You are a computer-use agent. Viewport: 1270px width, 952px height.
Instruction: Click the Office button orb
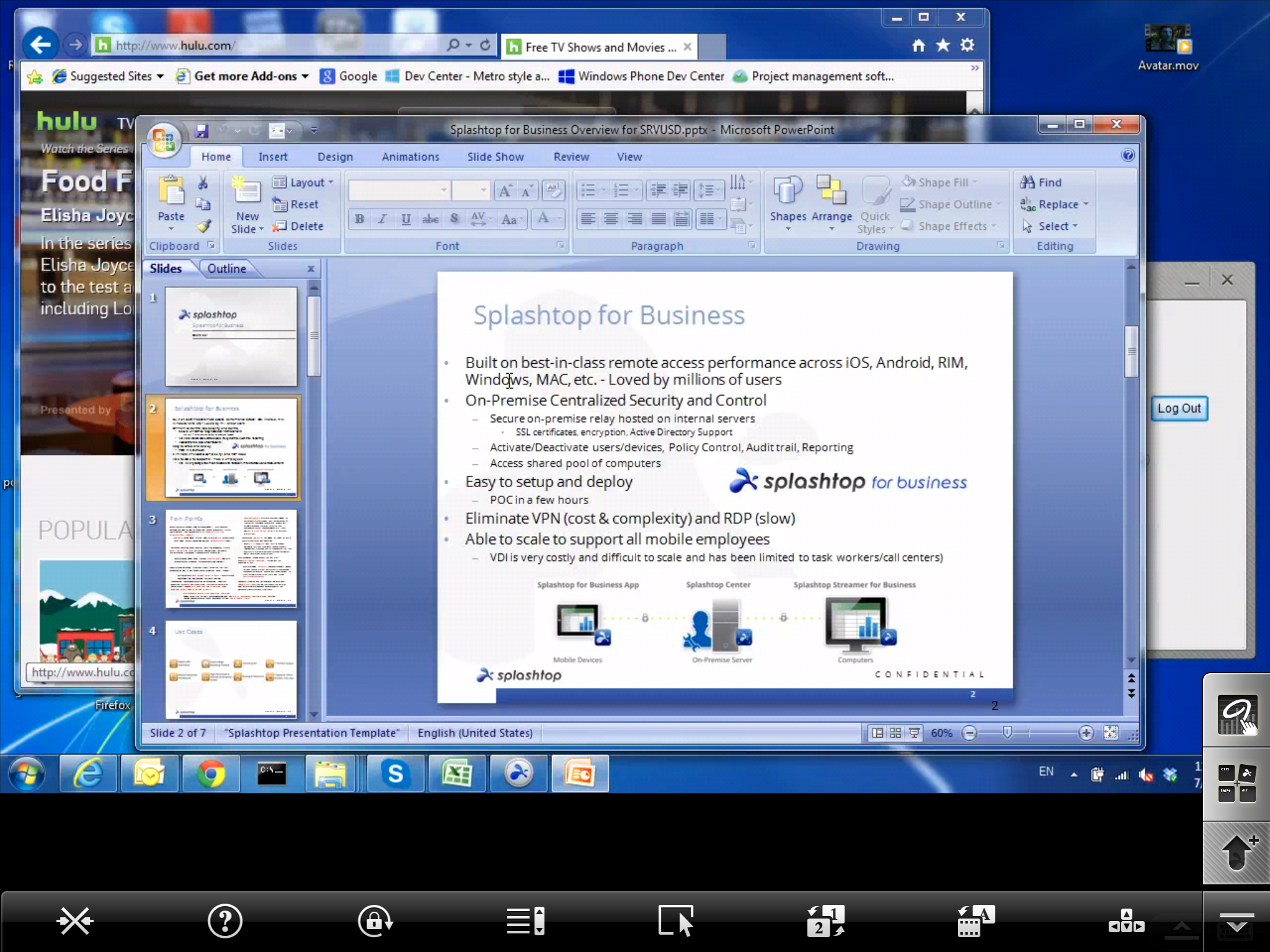pyautogui.click(x=164, y=139)
